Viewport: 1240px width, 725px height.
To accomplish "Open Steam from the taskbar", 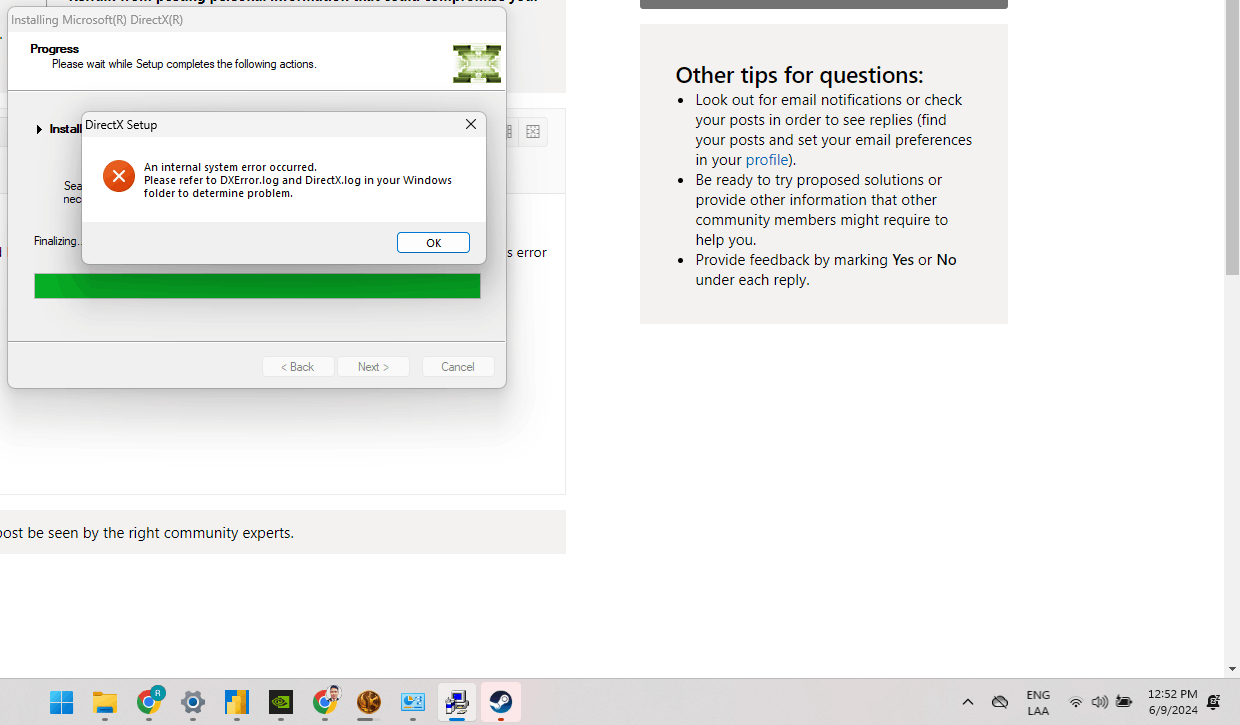I will [501, 703].
